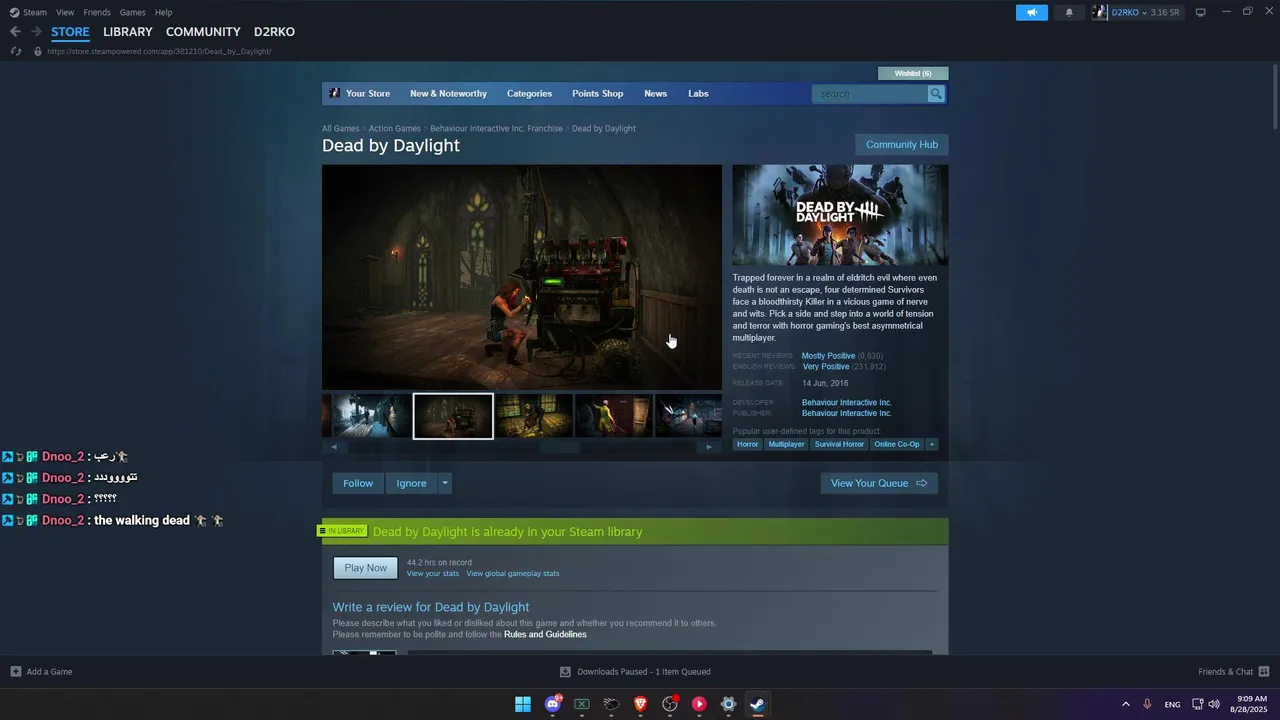Reload the store page
This screenshot has height=720, width=1280.
tap(16, 51)
